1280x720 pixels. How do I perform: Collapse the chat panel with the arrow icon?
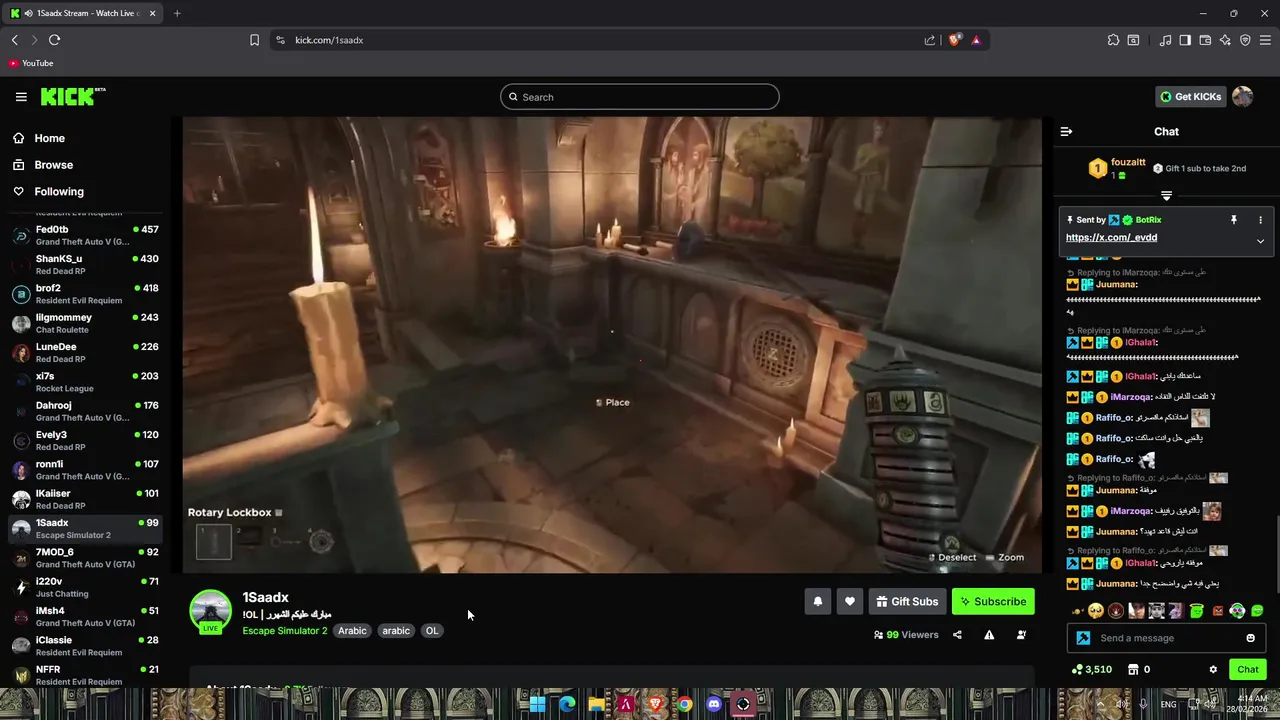(x=1066, y=132)
